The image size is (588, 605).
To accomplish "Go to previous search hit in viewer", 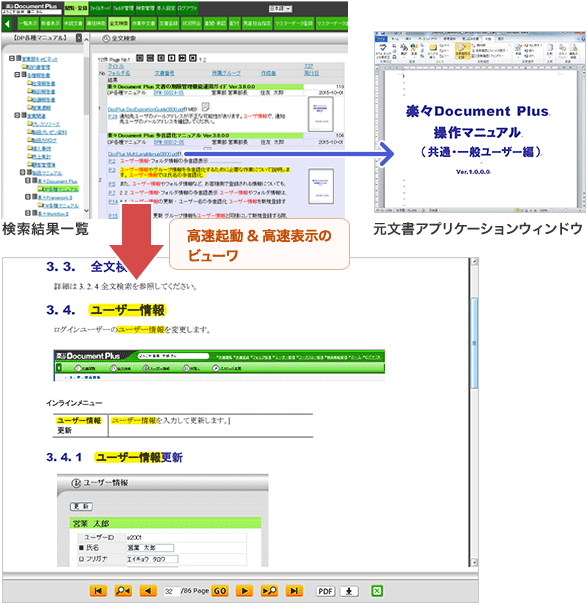I will [123, 591].
